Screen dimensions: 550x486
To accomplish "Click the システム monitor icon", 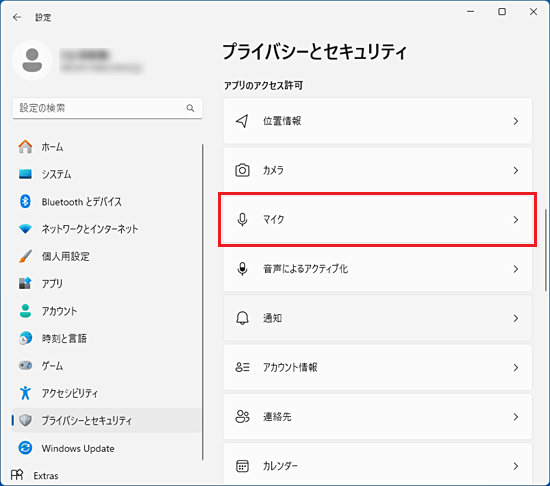I will (x=25, y=174).
